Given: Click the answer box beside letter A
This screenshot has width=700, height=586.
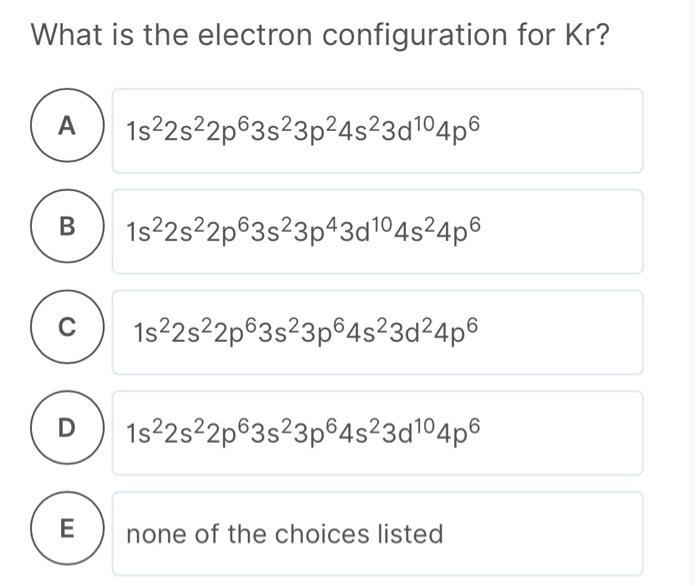Looking at the screenshot, I should coord(377,130).
